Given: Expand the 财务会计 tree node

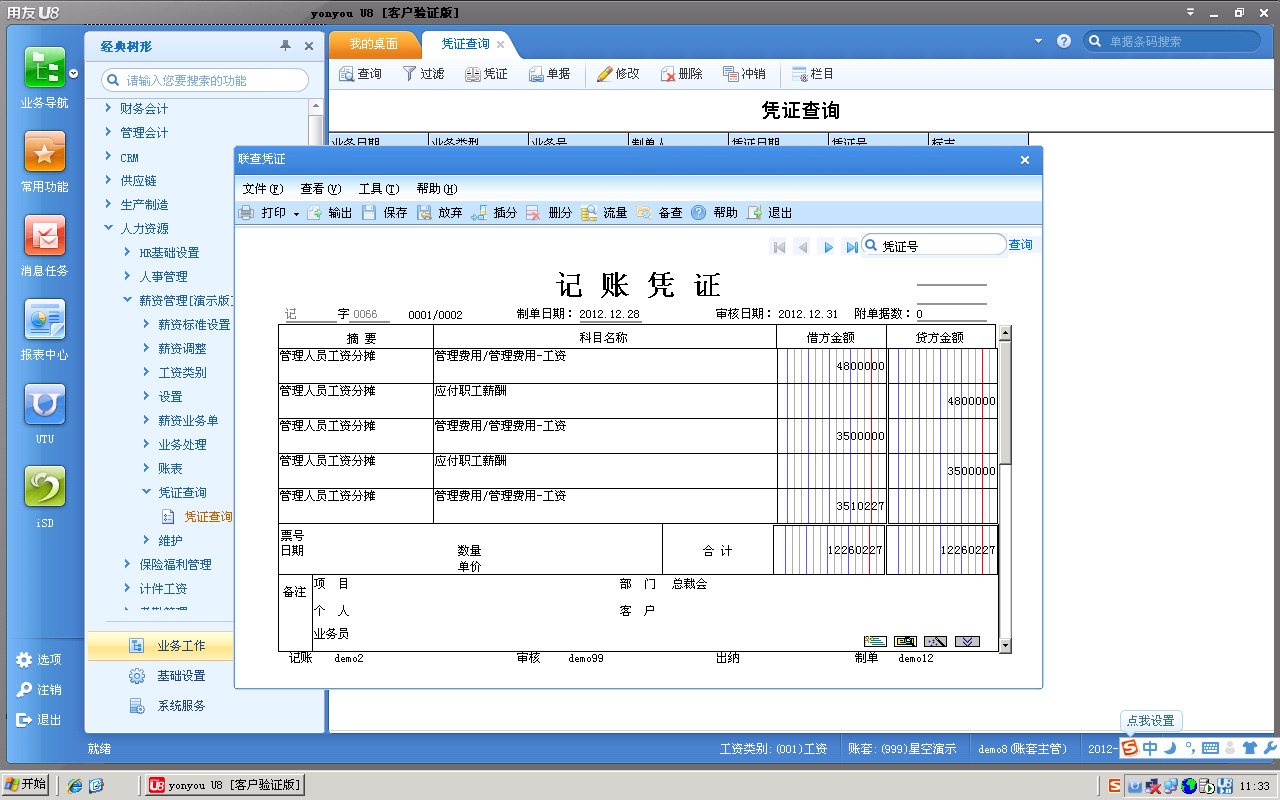Looking at the screenshot, I should click(109, 108).
